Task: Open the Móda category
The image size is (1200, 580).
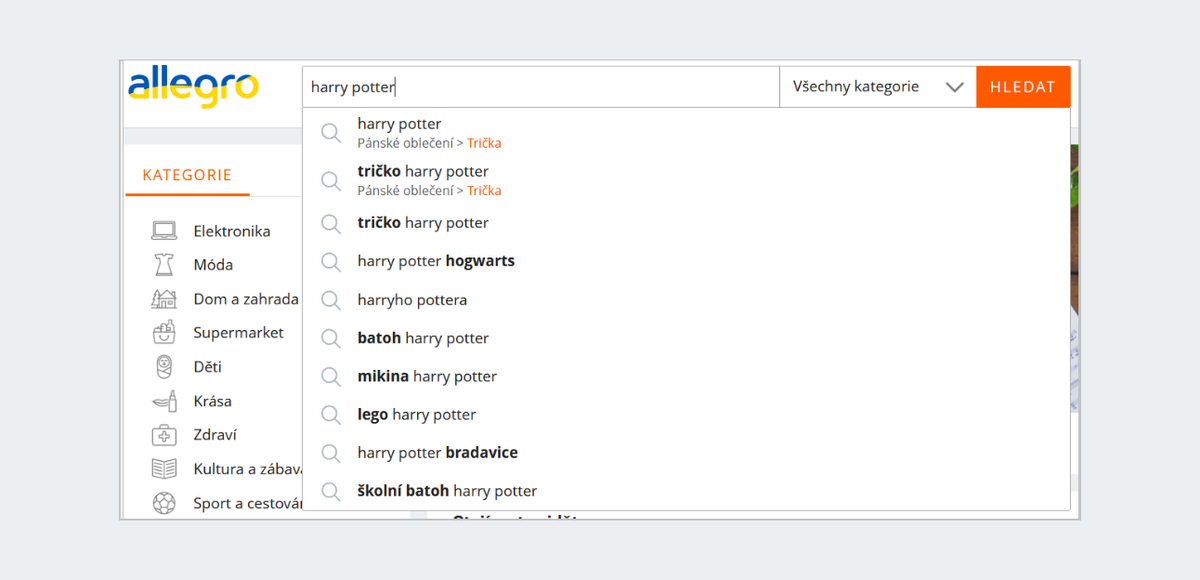Action: 213,265
